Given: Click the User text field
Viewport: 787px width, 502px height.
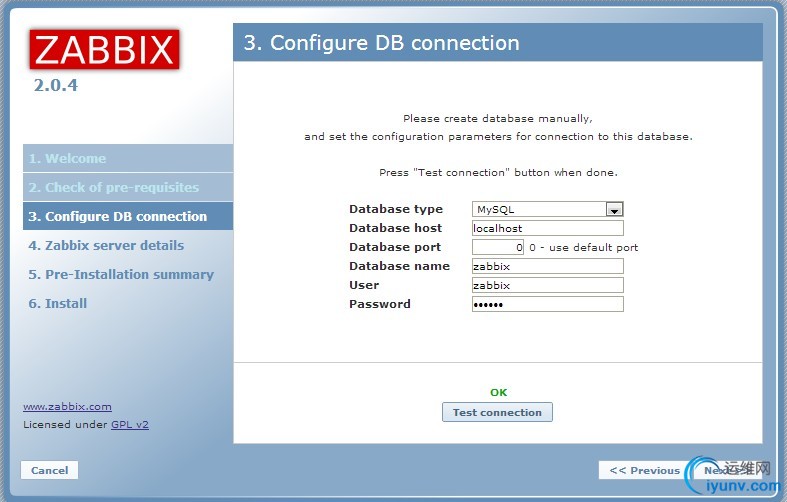Looking at the screenshot, I should (548, 285).
